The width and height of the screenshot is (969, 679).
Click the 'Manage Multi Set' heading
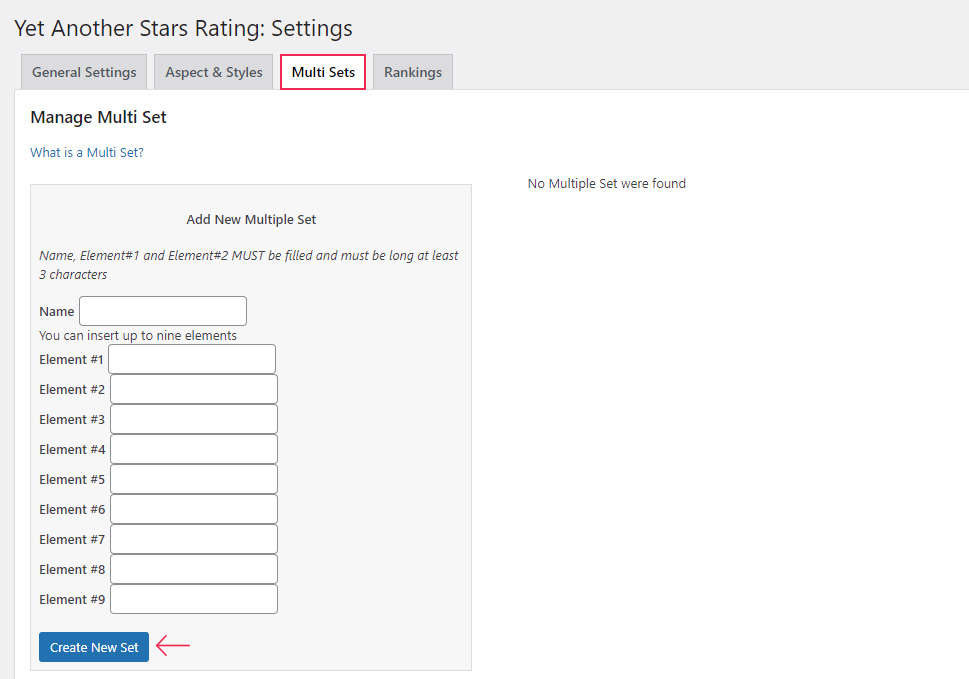click(98, 117)
